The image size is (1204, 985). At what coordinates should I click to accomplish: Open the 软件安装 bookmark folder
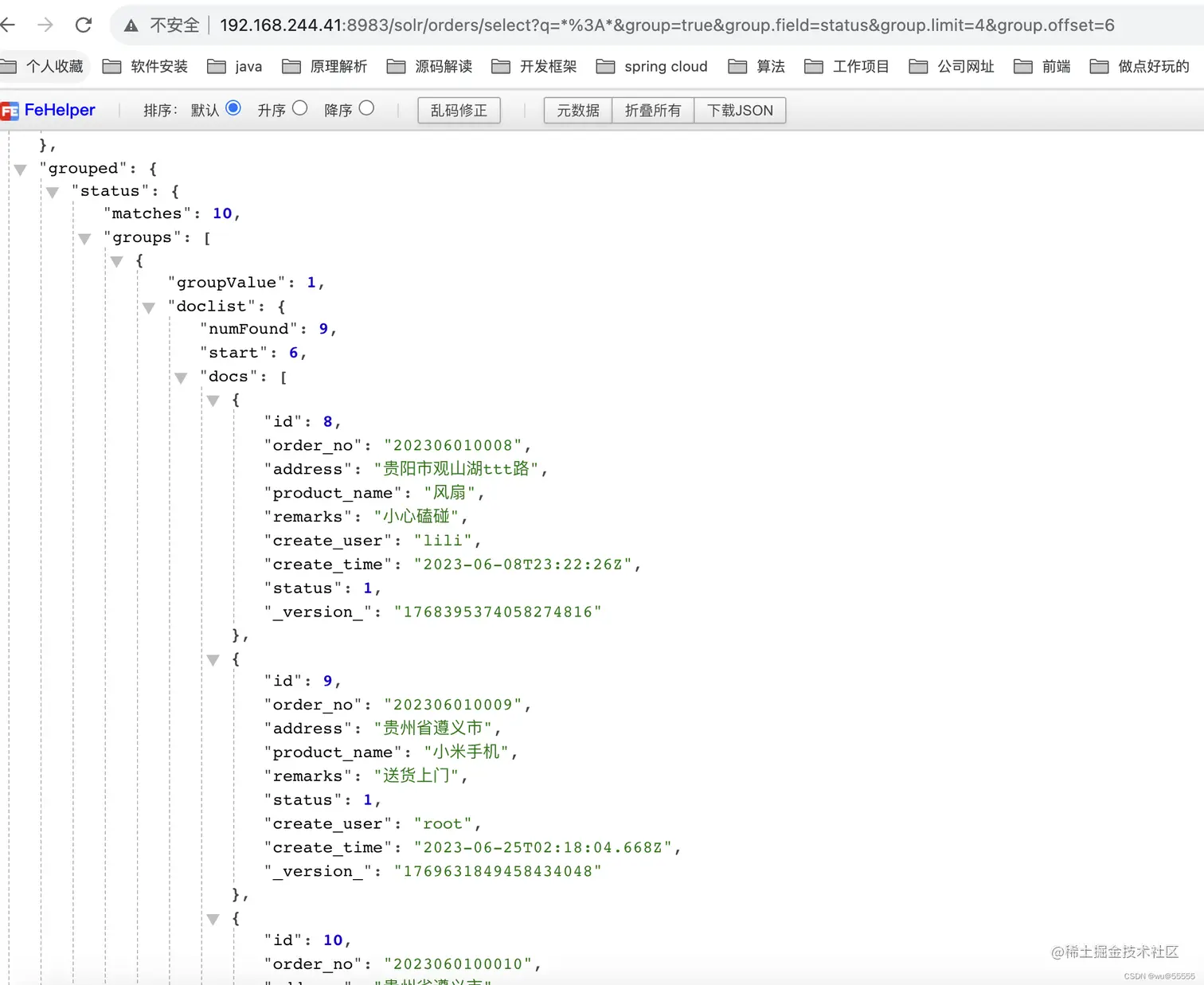click(146, 66)
